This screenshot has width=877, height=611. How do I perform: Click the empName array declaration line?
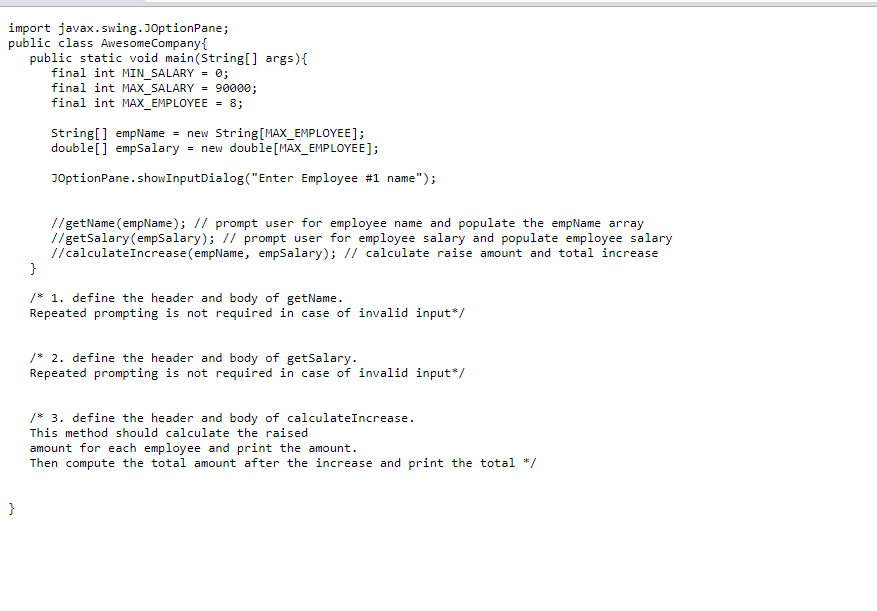(x=208, y=134)
